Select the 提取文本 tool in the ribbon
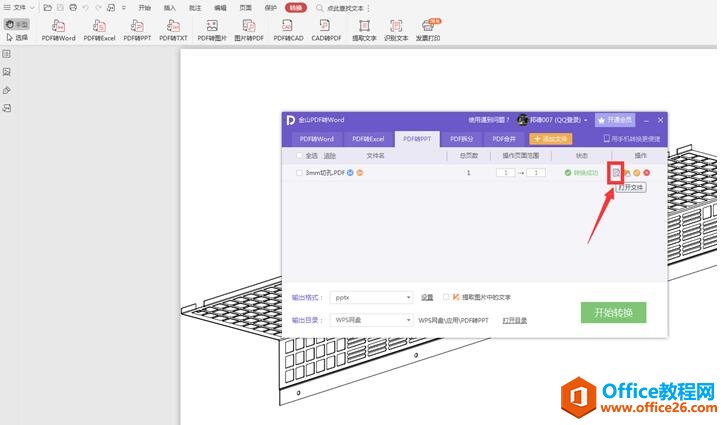The width and height of the screenshot is (724, 425). [364, 30]
